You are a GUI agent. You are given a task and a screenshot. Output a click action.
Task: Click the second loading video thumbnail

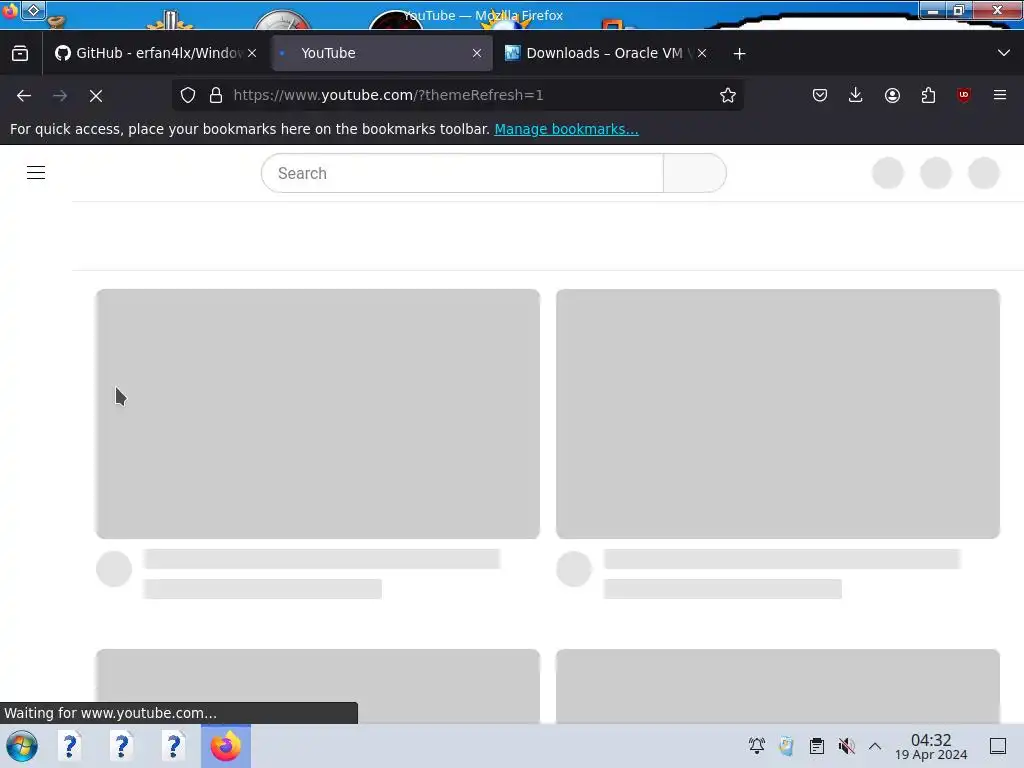778,414
